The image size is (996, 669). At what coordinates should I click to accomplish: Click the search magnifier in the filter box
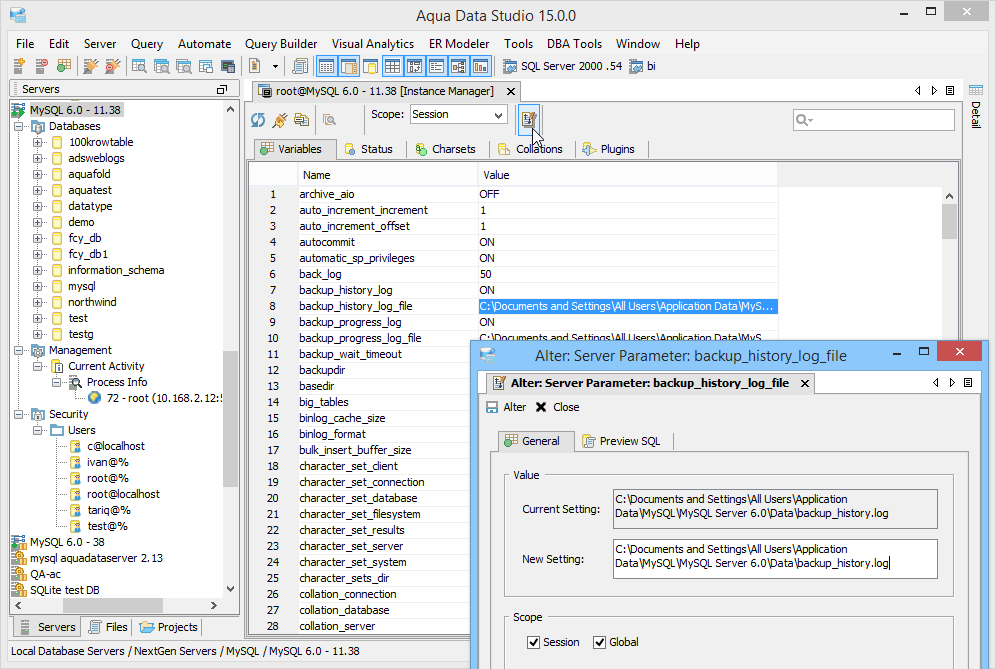point(804,119)
